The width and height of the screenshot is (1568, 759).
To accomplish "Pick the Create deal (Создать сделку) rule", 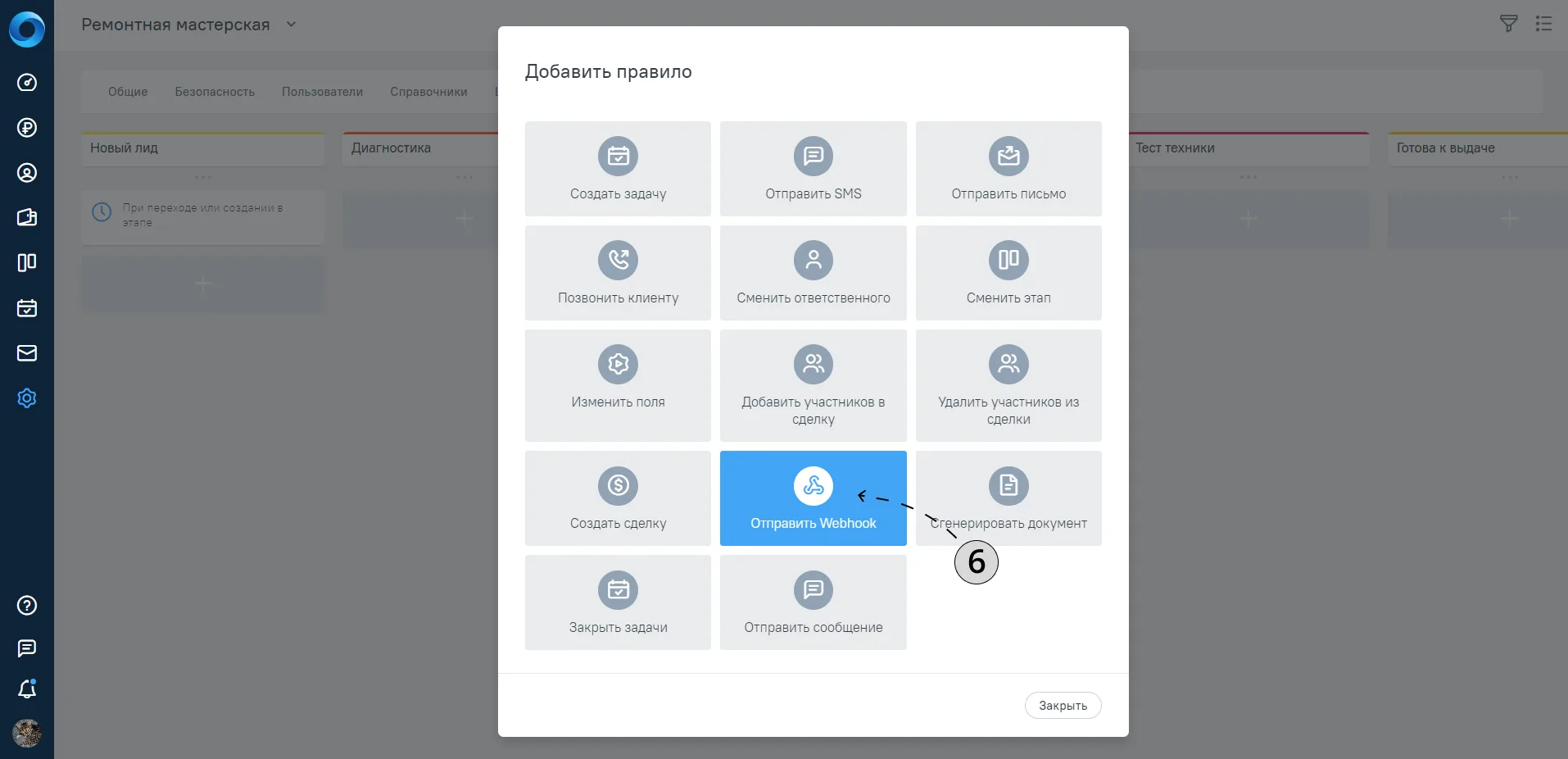I will (x=618, y=498).
